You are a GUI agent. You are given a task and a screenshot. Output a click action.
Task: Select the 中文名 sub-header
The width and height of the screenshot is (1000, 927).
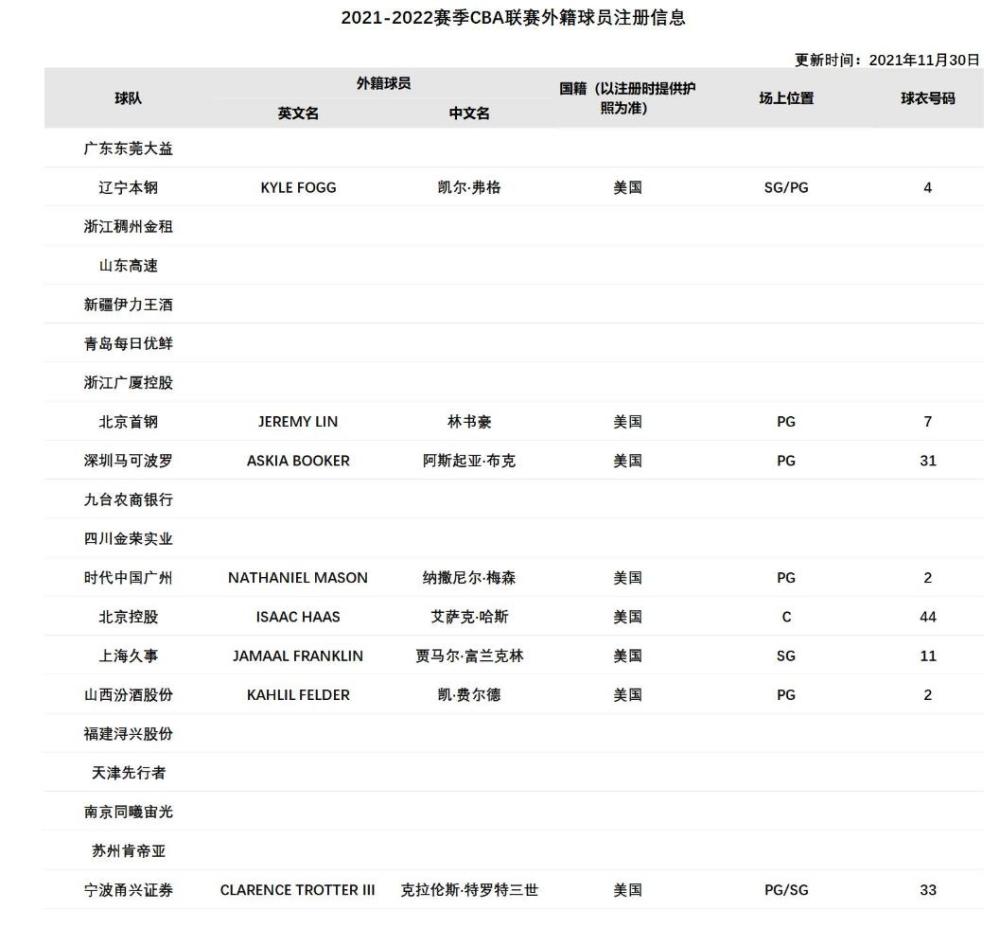click(469, 113)
